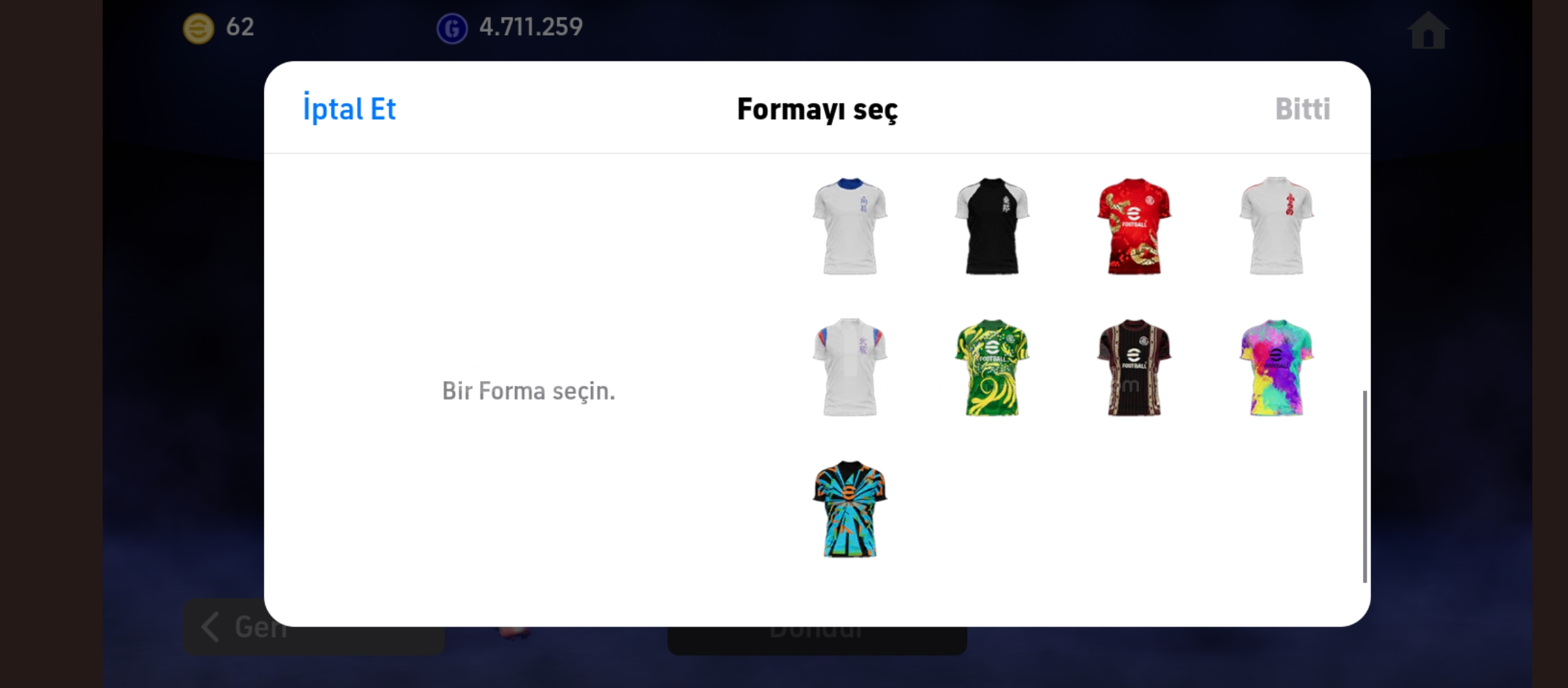Select the cyan and orange burst jersey
The width and height of the screenshot is (1568, 688).
click(850, 509)
